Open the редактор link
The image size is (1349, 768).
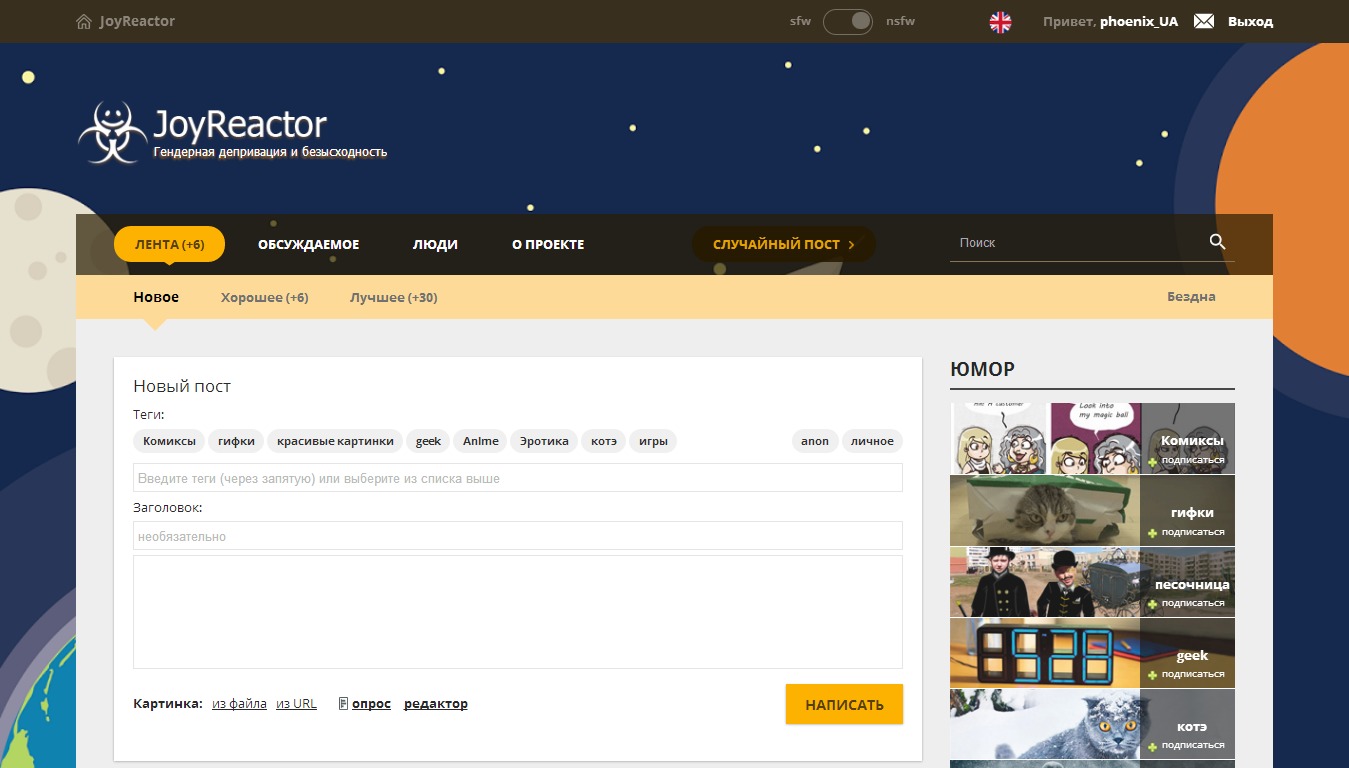(x=435, y=703)
